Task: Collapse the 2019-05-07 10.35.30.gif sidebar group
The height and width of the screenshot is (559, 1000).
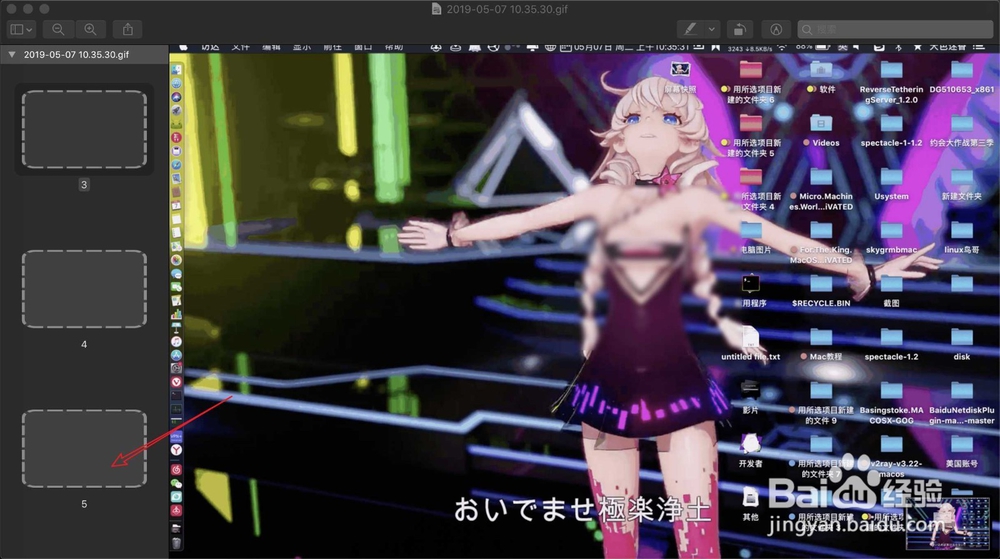Action: tap(11, 55)
